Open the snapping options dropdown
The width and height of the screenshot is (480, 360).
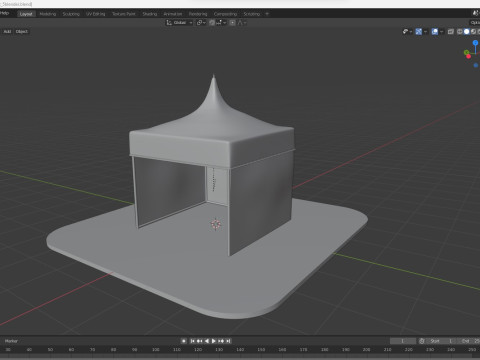coord(221,23)
